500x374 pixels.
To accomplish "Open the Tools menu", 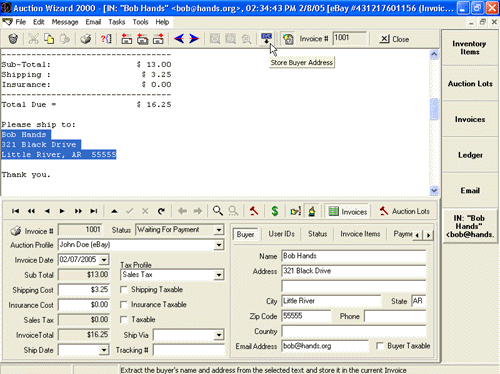I will [140, 22].
